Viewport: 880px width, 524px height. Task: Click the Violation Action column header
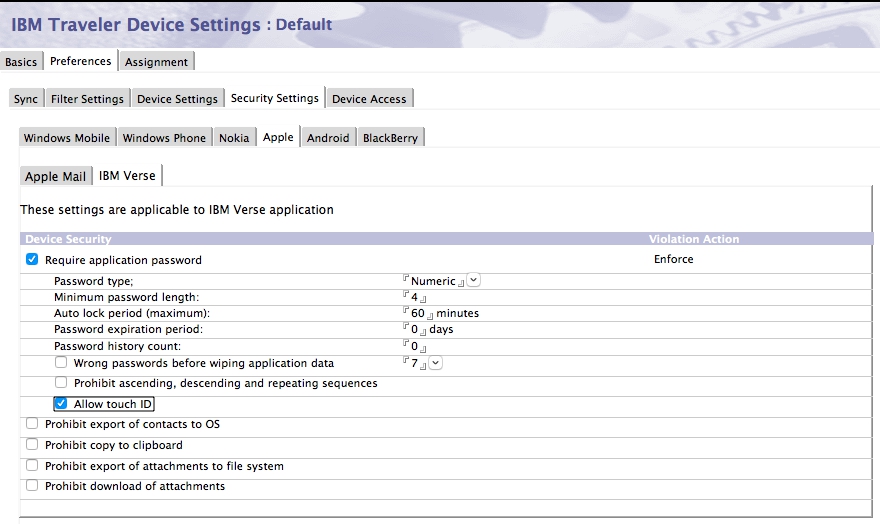[x=694, y=239]
